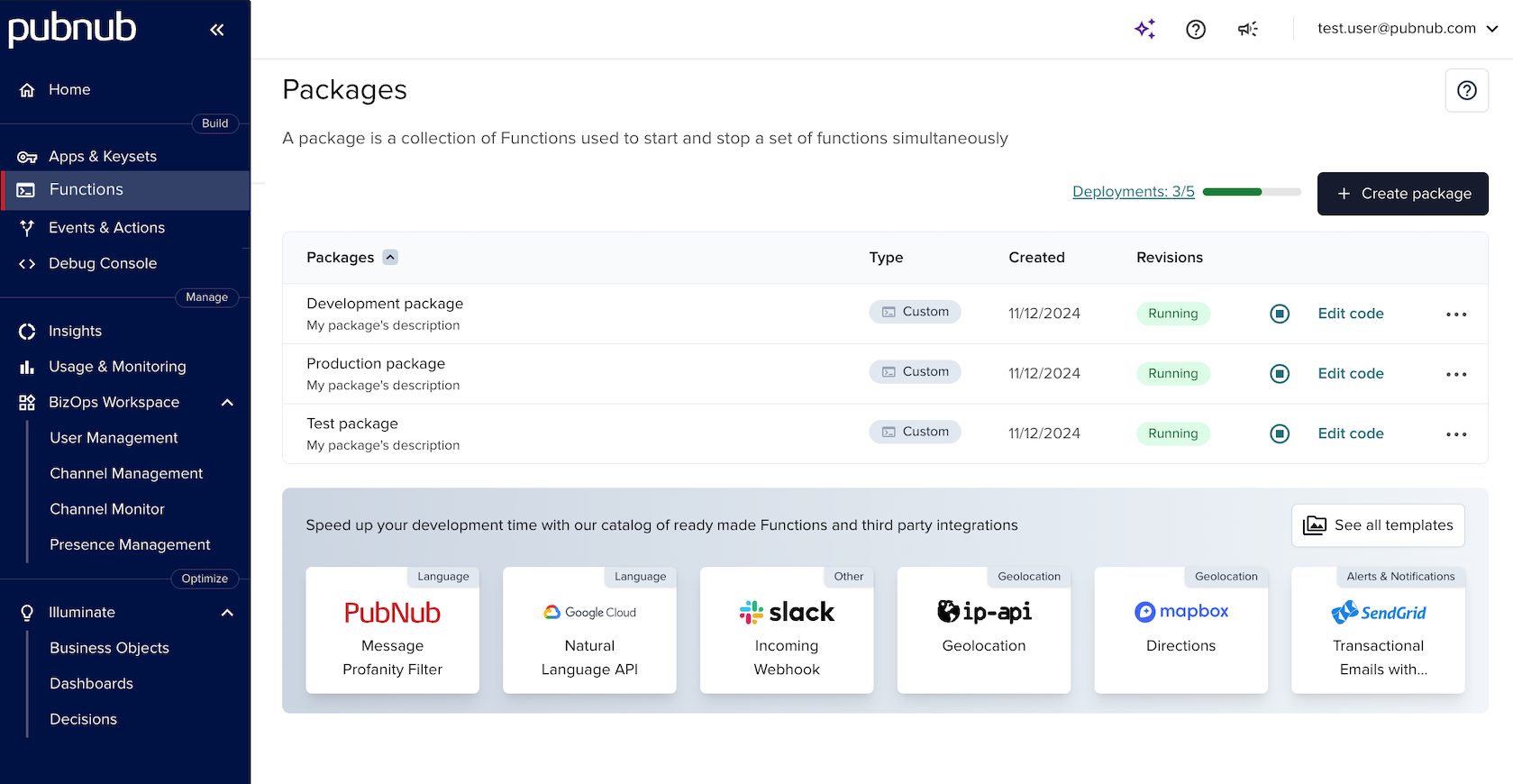The width and height of the screenshot is (1513, 784).
Task: Open User Management under BizOps Workspace
Action: [114, 438]
